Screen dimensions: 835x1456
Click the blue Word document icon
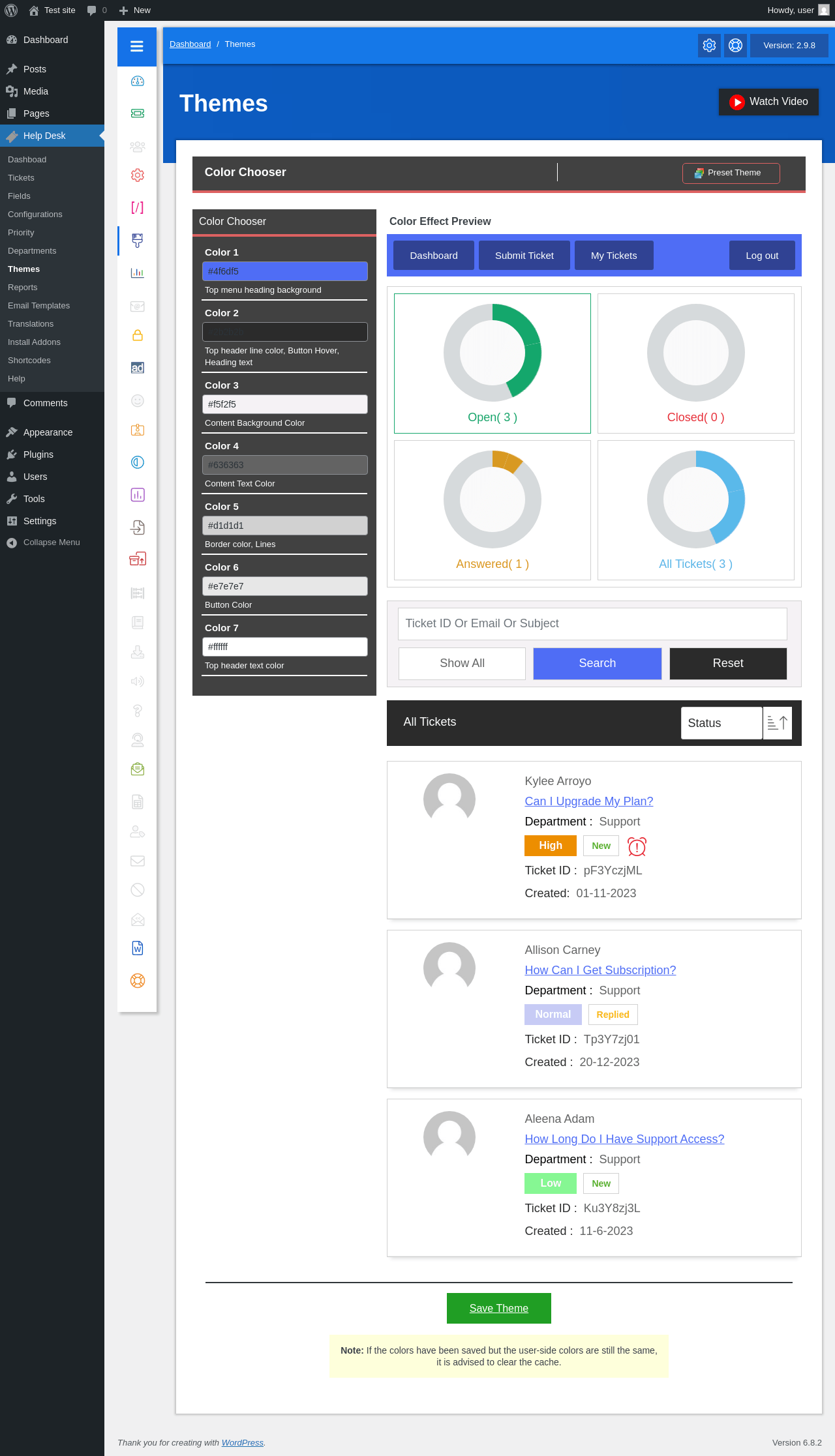(138, 948)
